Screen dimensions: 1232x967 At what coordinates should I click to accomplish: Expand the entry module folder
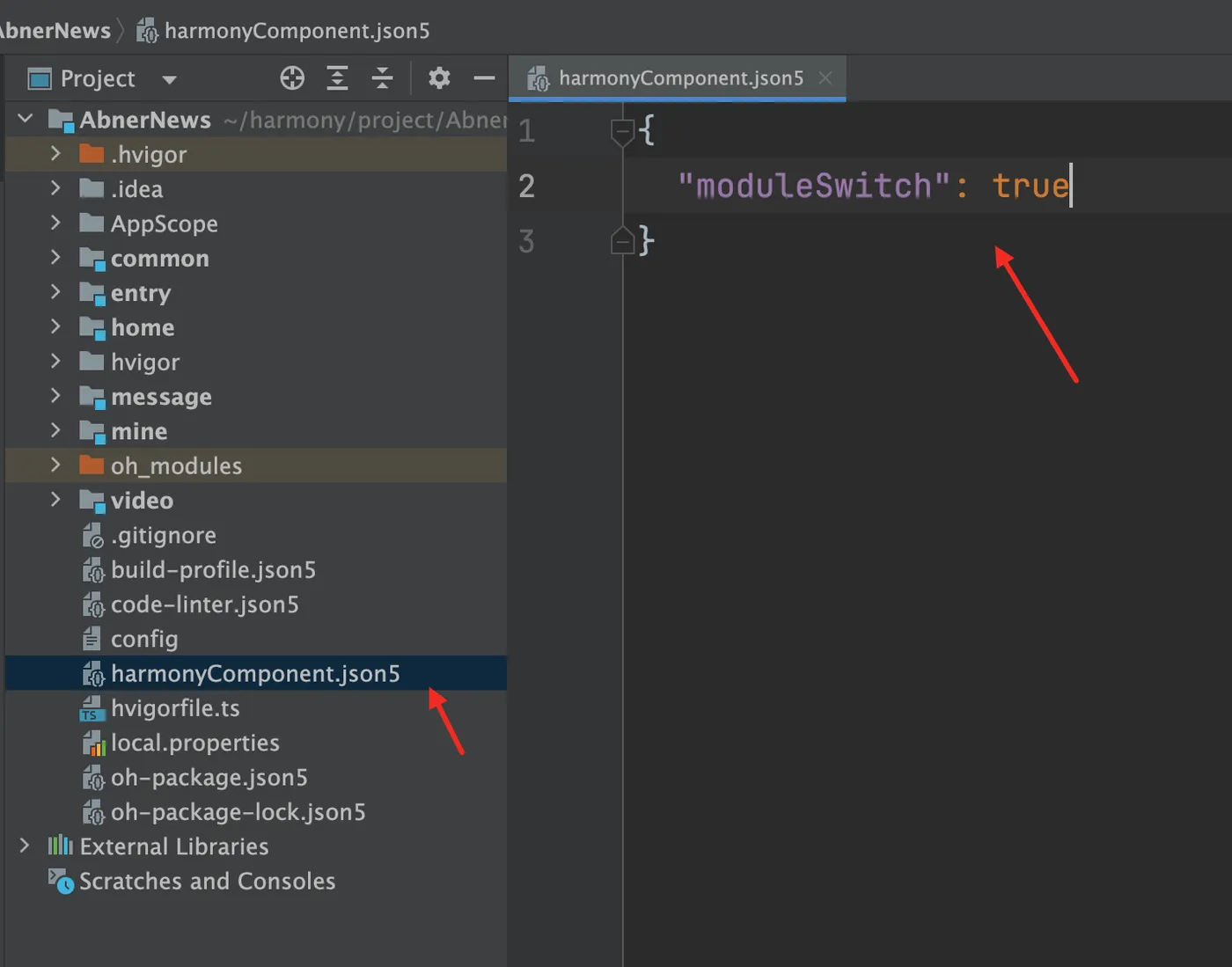(55, 292)
